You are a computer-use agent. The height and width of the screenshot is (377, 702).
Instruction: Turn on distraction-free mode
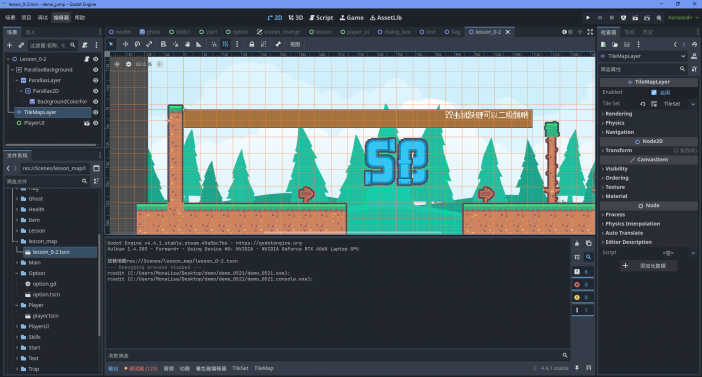click(590, 32)
